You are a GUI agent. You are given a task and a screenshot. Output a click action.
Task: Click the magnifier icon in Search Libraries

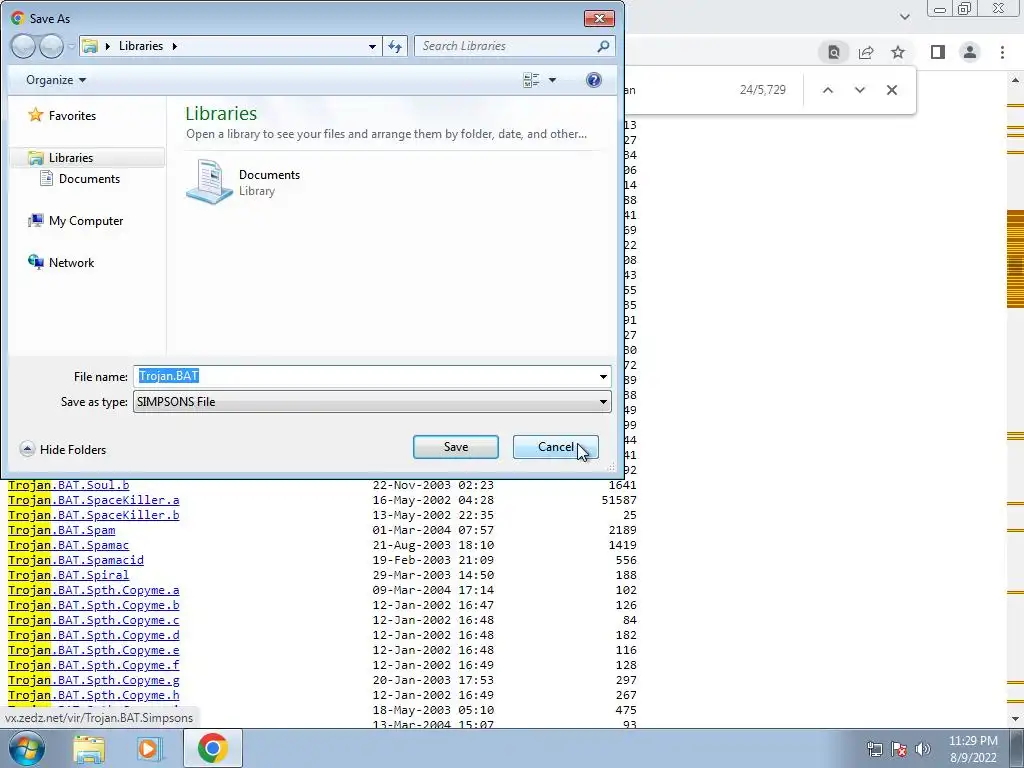pyautogui.click(x=603, y=46)
